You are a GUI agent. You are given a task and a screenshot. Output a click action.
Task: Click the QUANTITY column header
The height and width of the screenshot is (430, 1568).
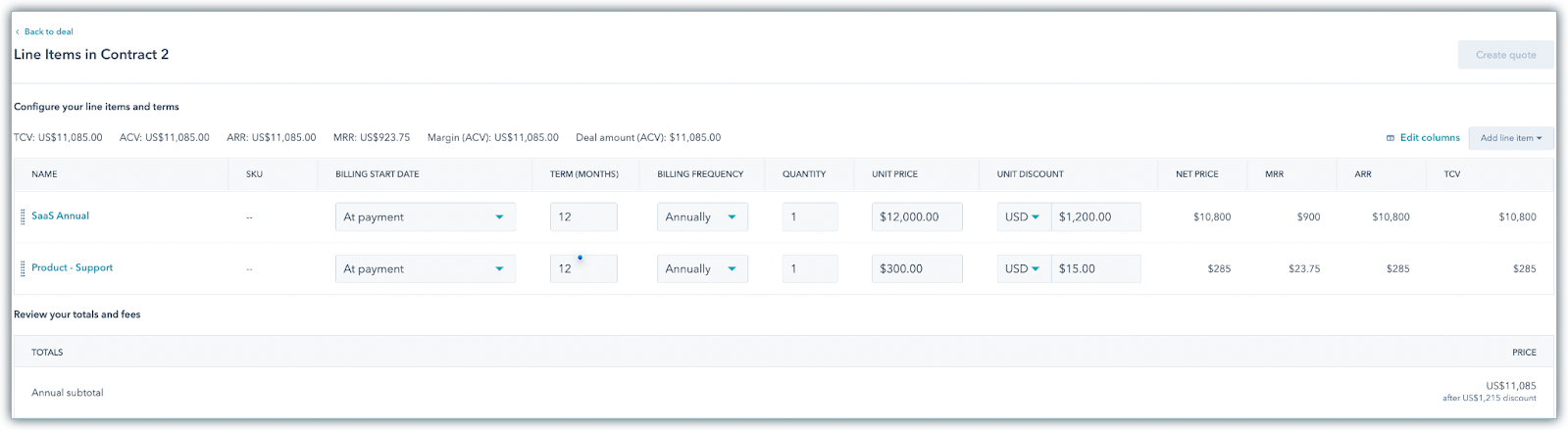pyautogui.click(x=804, y=174)
